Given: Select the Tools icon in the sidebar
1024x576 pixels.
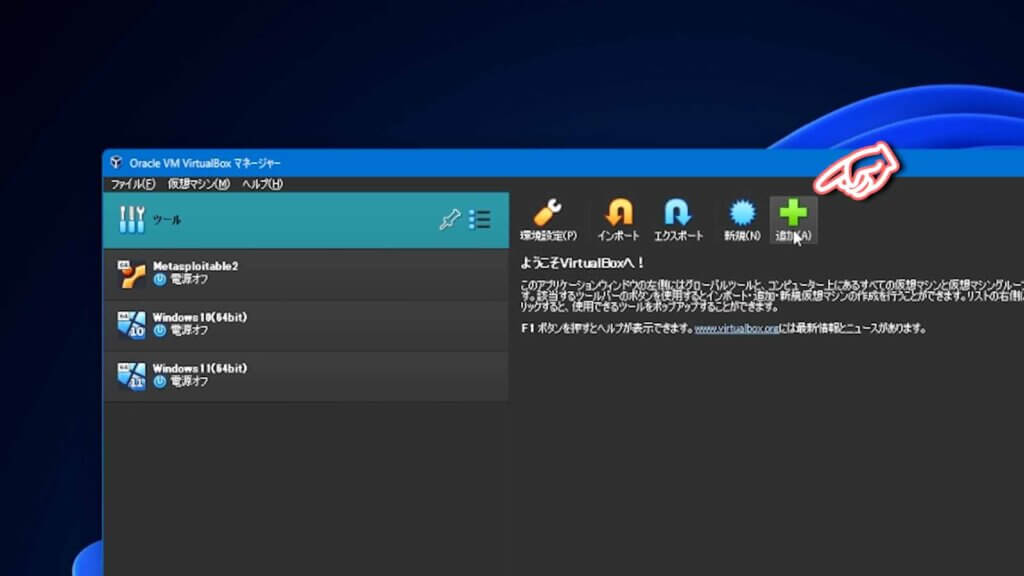Looking at the screenshot, I should pyautogui.click(x=132, y=219).
